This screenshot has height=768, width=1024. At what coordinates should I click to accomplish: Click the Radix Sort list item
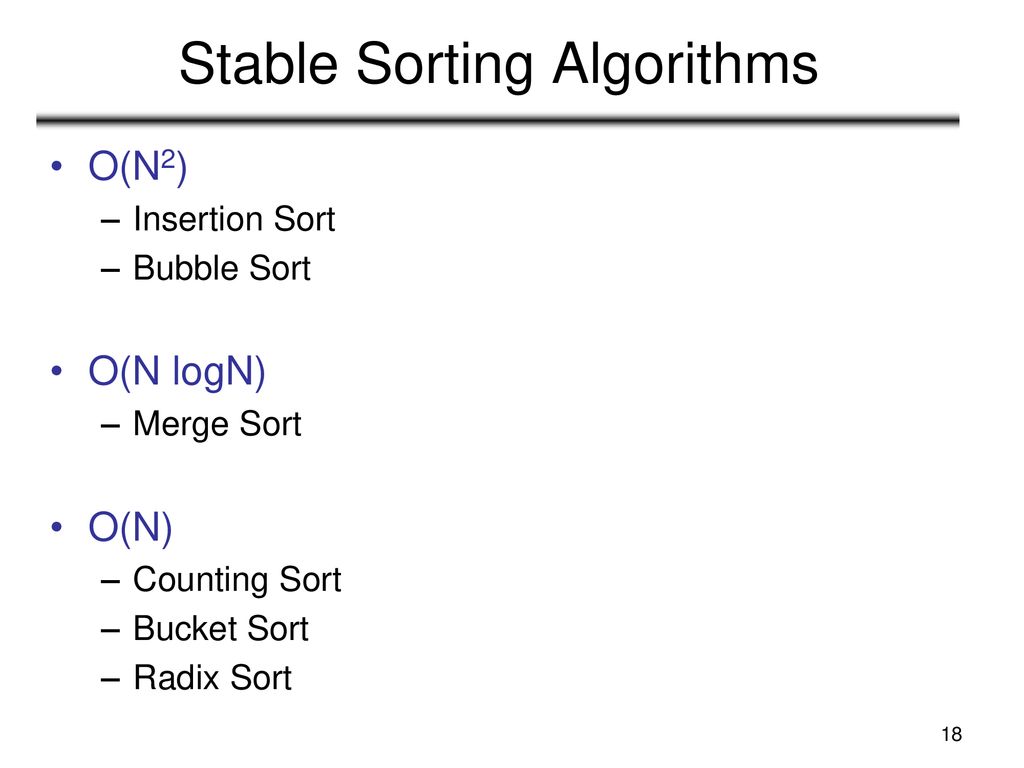point(212,678)
